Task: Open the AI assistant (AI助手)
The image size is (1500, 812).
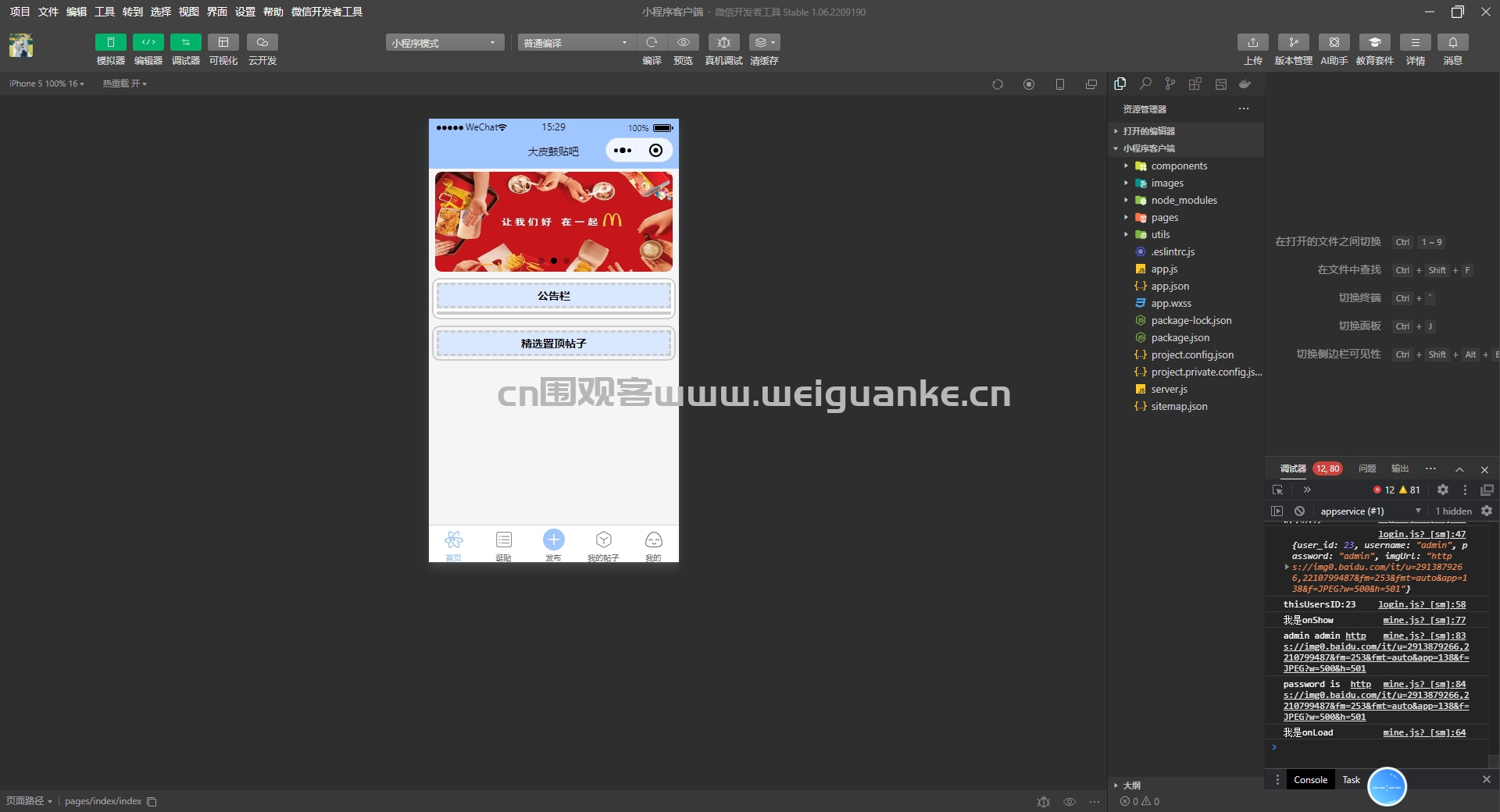Action: (x=1334, y=42)
